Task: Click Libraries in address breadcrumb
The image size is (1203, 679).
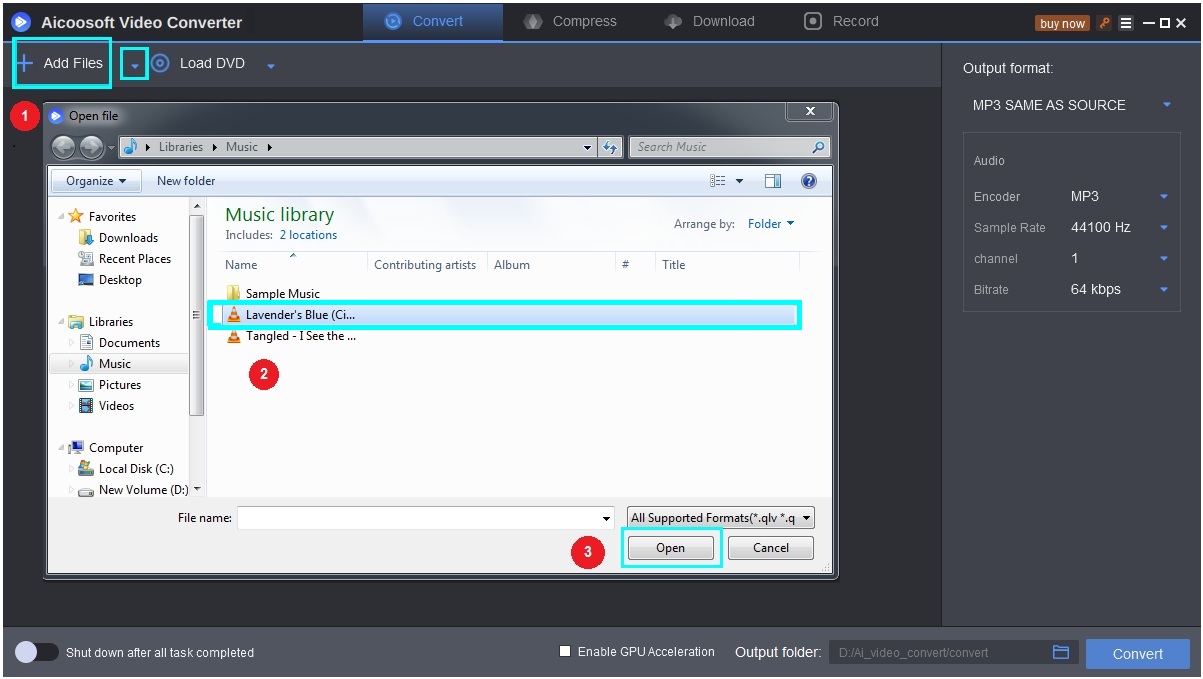Action: [181, 147]
